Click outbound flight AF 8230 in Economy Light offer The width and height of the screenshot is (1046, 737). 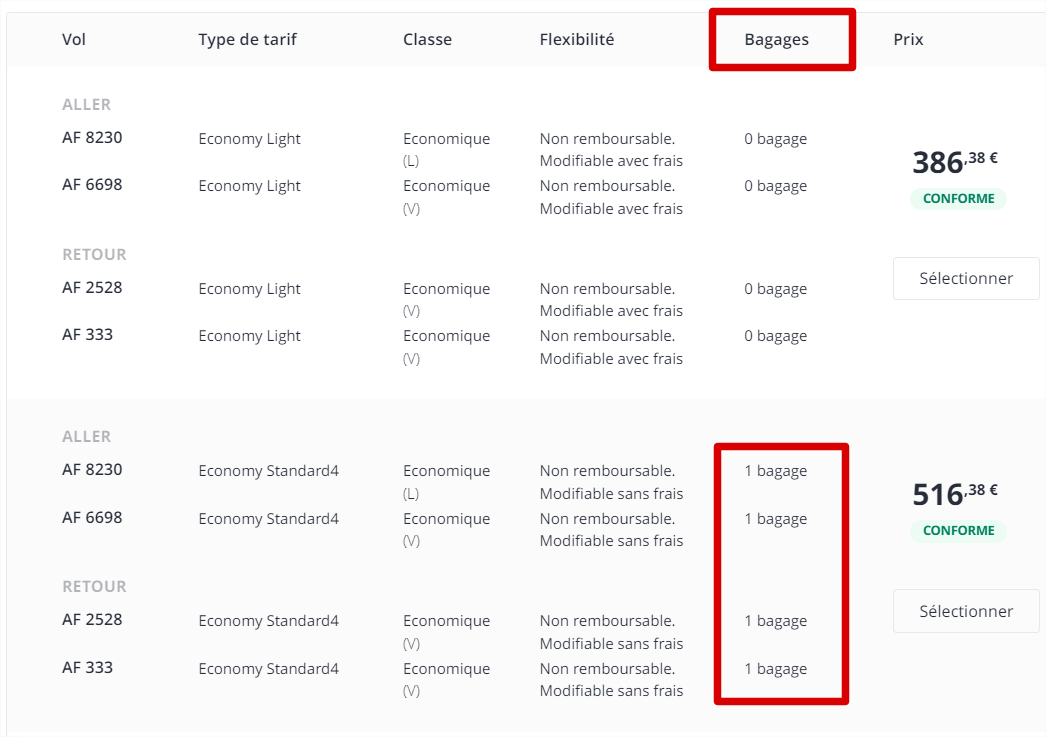click(92, 137)
